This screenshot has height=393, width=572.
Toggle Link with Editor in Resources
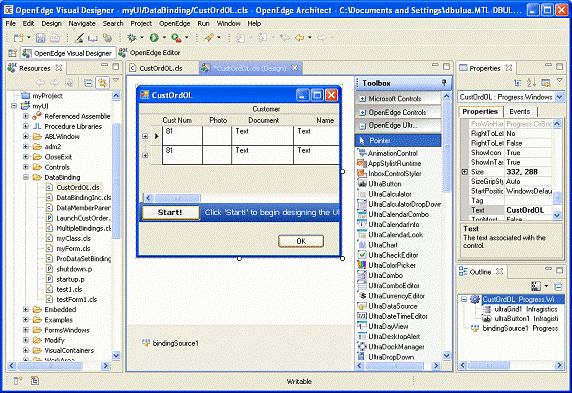pos(103,83)
